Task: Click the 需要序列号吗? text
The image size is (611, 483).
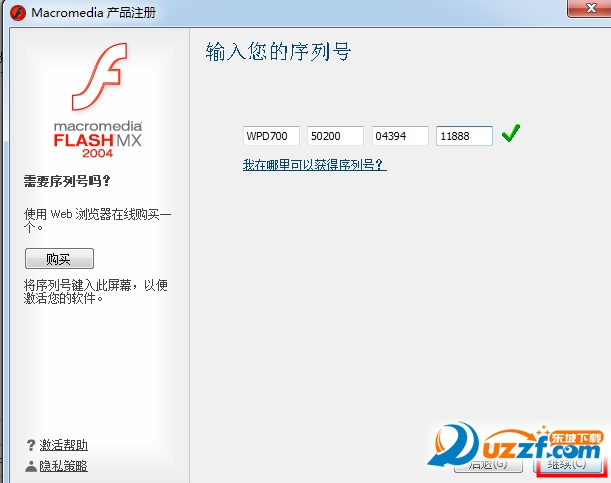Action: [67, 181]
